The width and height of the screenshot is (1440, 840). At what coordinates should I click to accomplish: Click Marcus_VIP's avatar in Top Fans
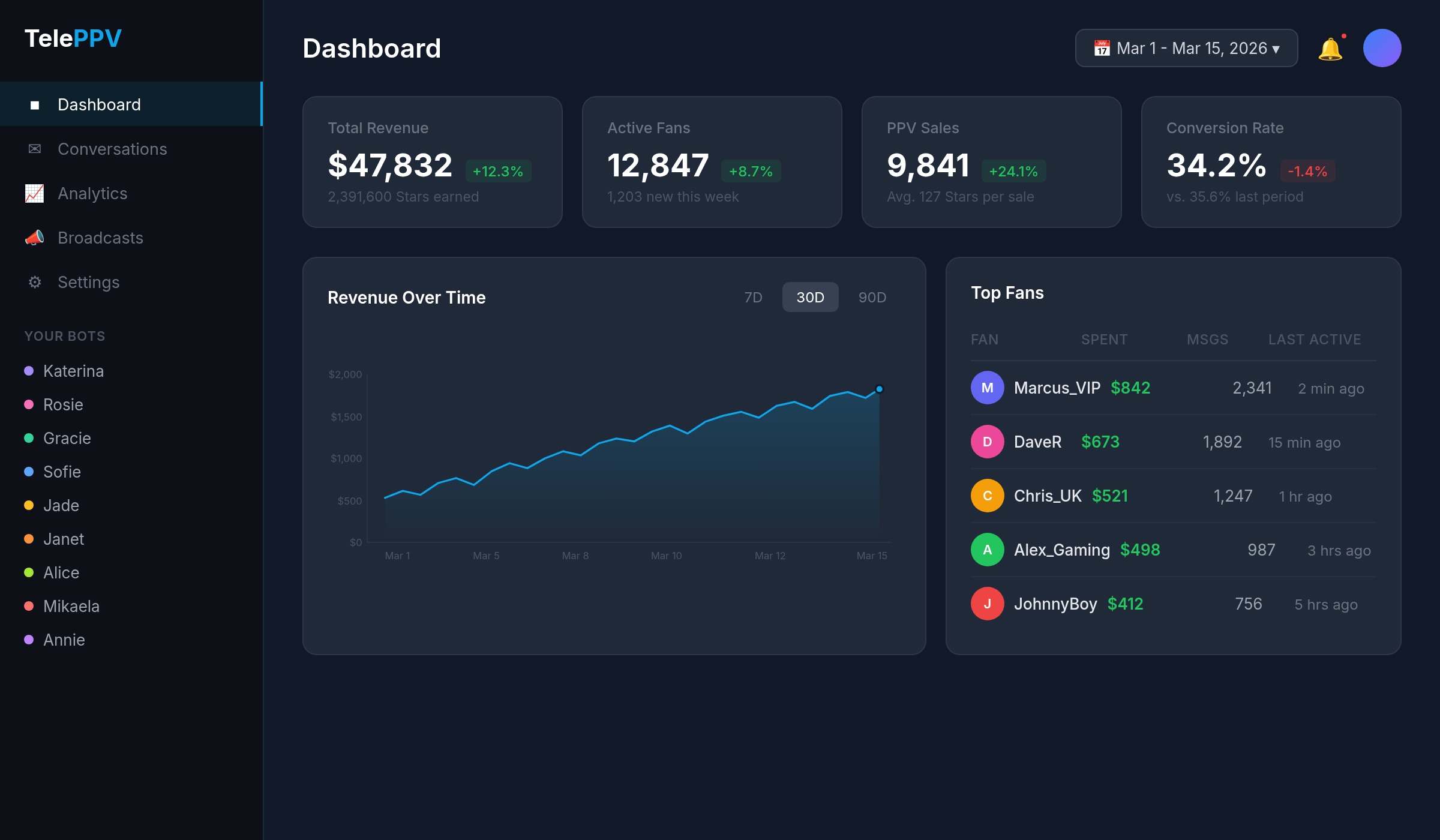(987, 388)
